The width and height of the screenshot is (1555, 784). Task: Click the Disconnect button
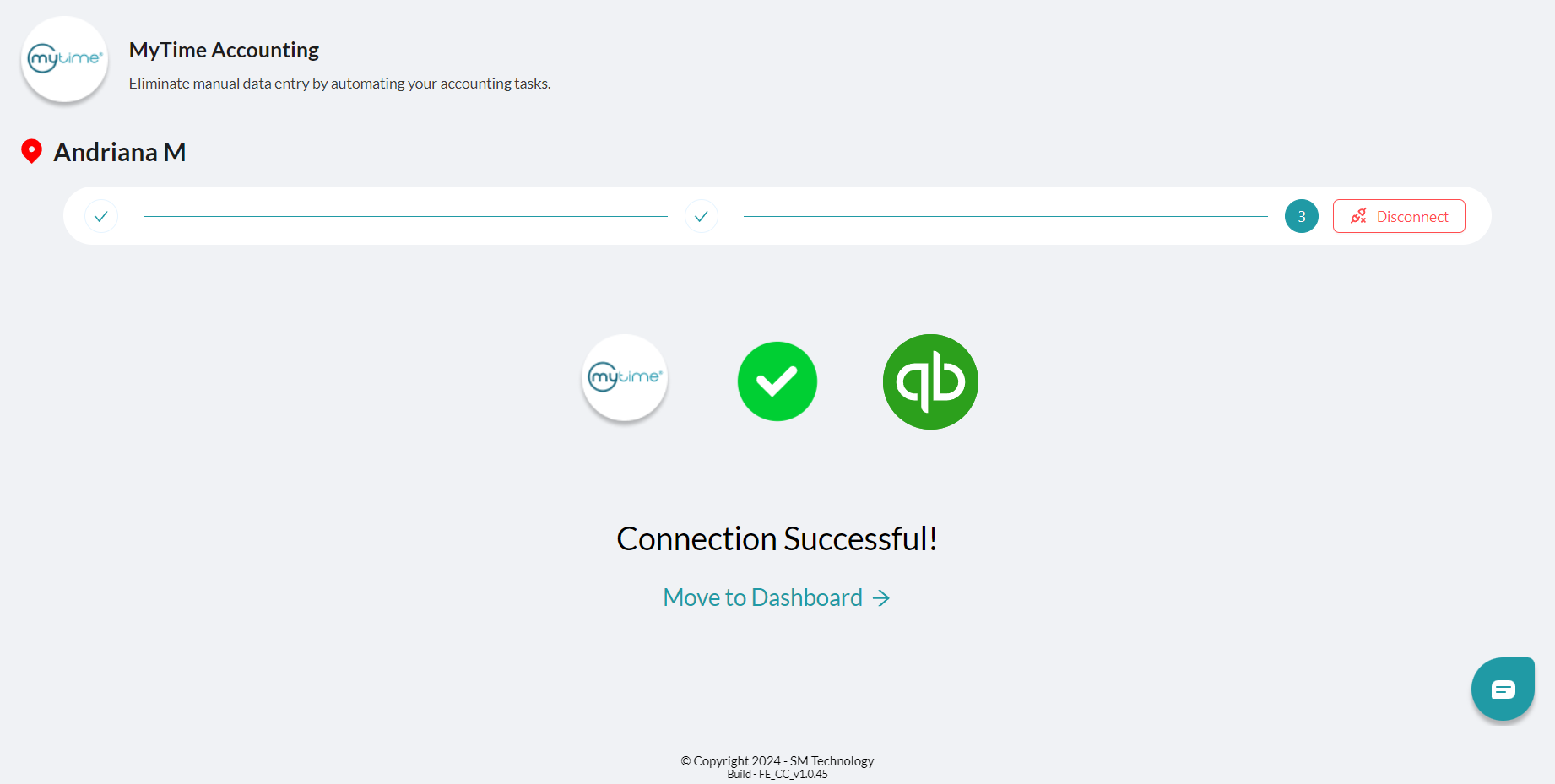click(x=1399, y=216)
